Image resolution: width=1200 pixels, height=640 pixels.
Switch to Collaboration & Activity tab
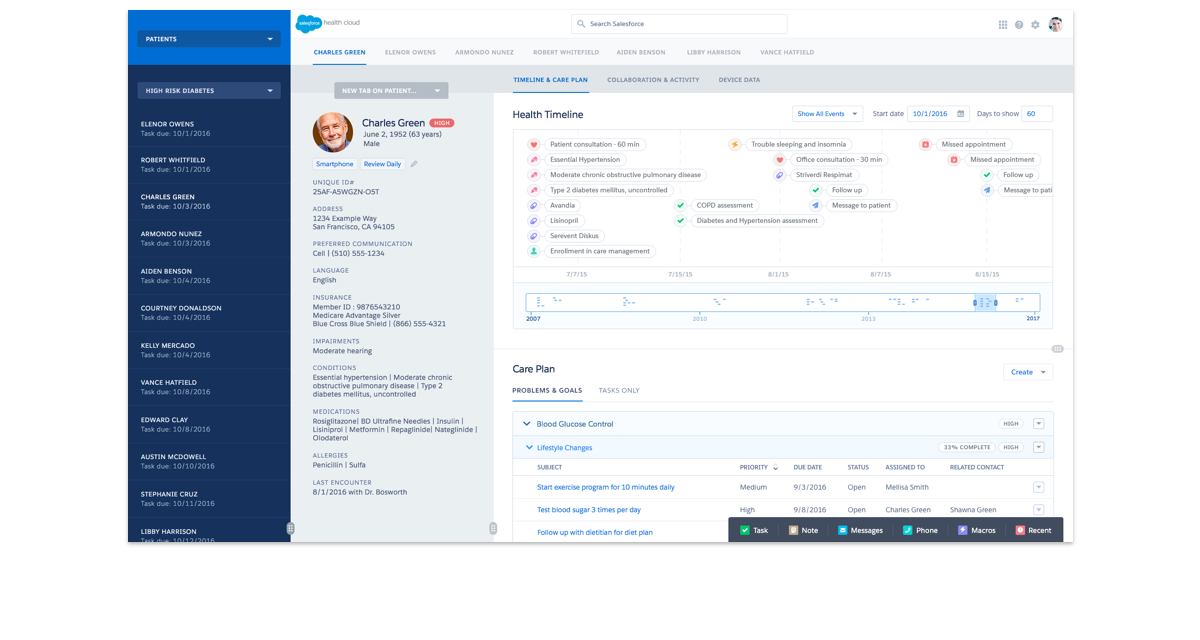(x=652, y=80)
